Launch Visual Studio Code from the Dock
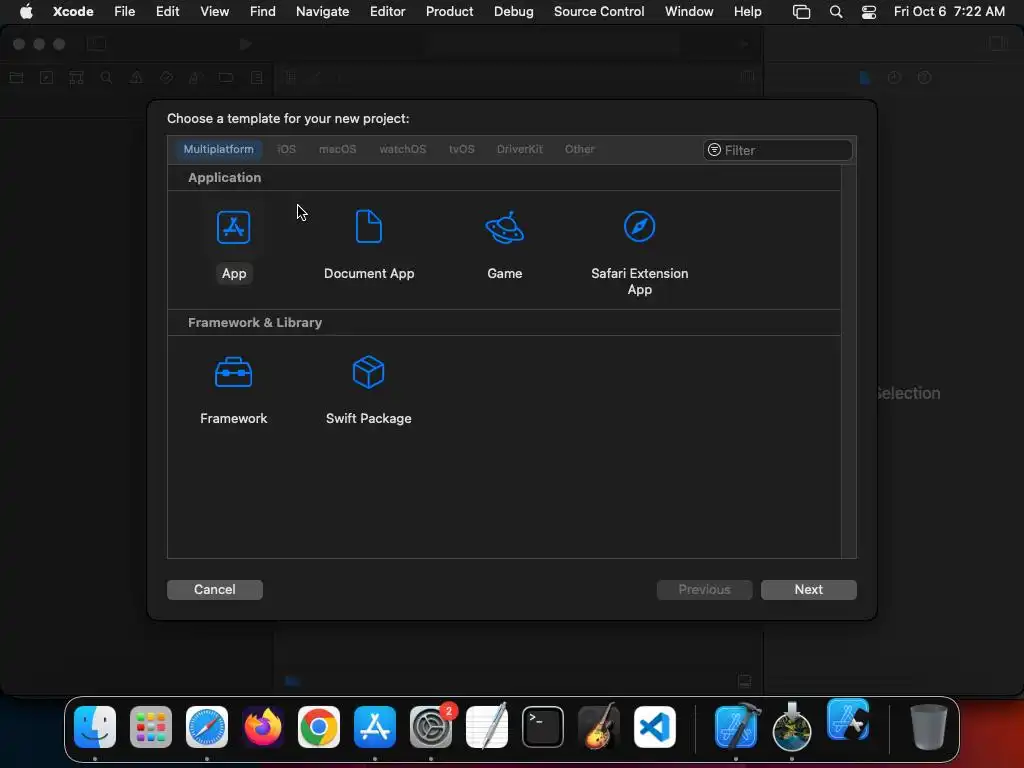This screenshot has width=1024, height=768. click(655, 727)
